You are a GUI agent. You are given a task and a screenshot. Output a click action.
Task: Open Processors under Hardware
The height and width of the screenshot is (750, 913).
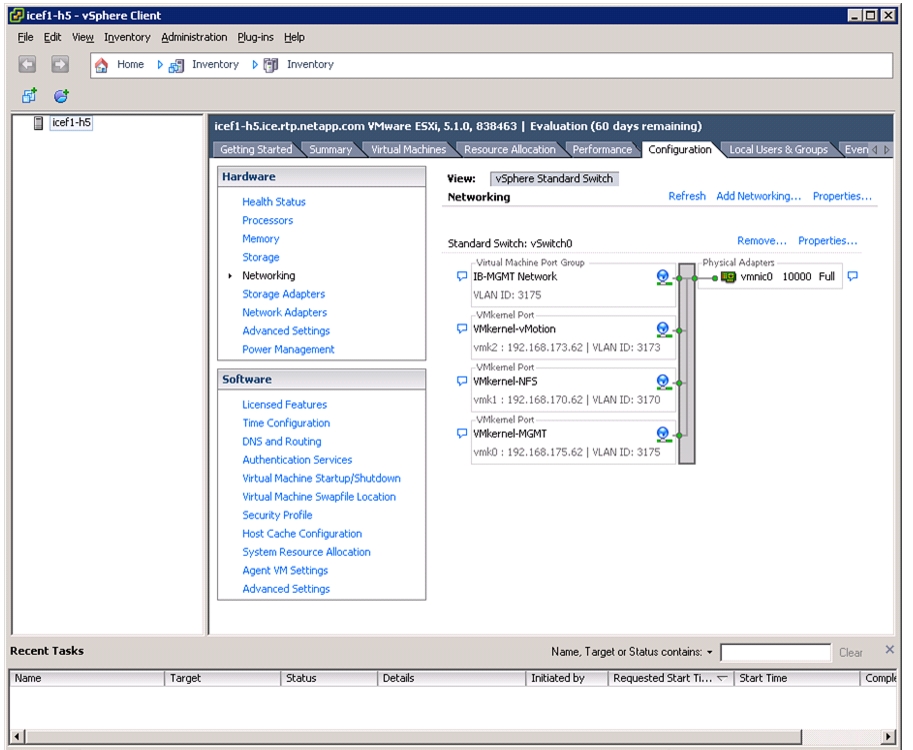[267, 221]
